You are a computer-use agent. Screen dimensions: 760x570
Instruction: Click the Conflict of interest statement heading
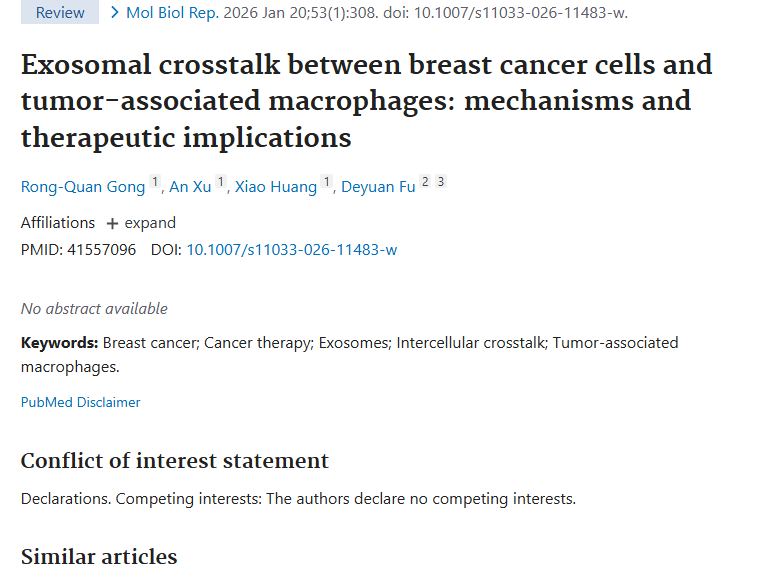pos(175,461)
